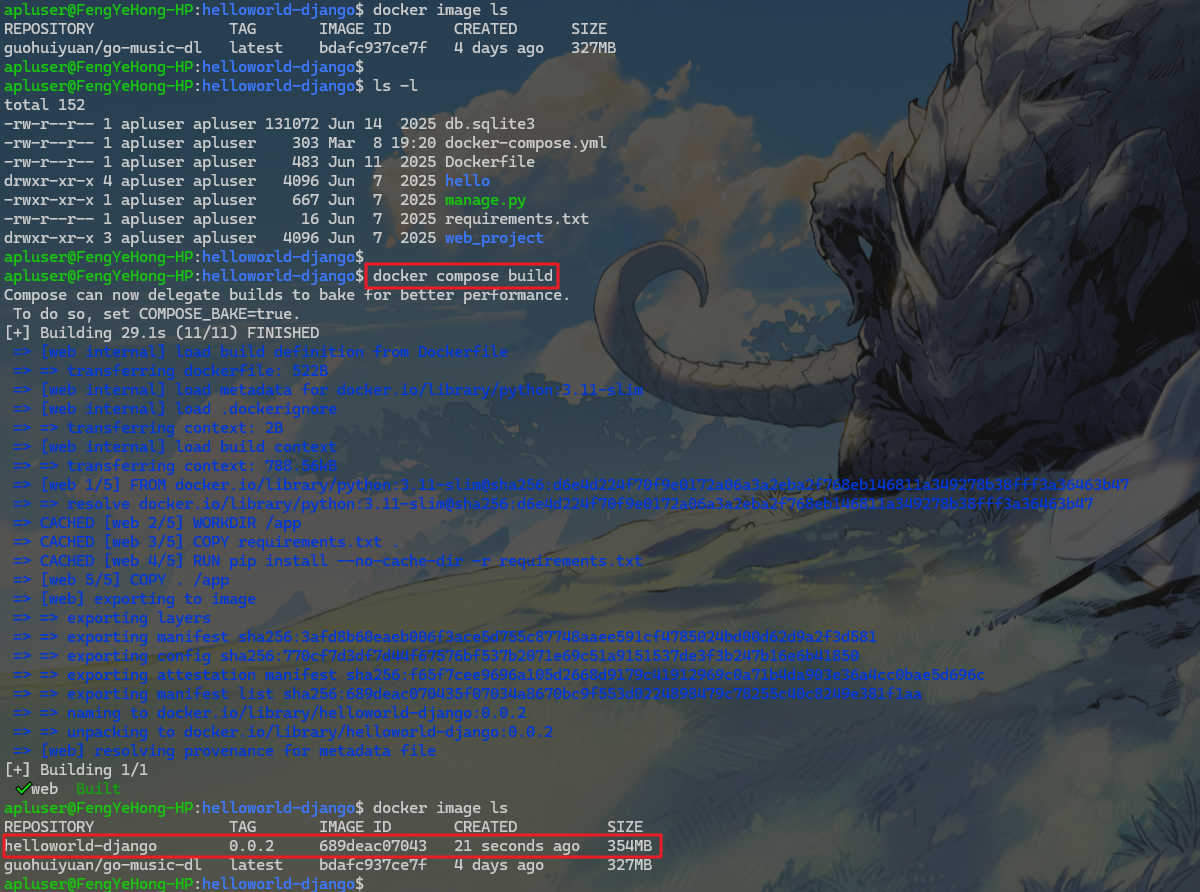Click the '21 seconds ago' created value
Viewport: 1200px width, 892px height.
(x=517, y=846)
